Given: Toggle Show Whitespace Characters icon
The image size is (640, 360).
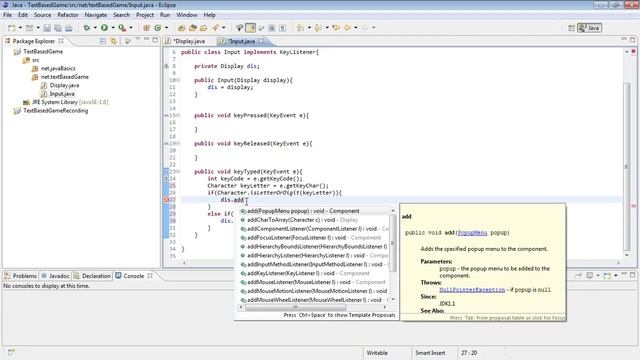Looking at the screenshot, I should point(282,28).
